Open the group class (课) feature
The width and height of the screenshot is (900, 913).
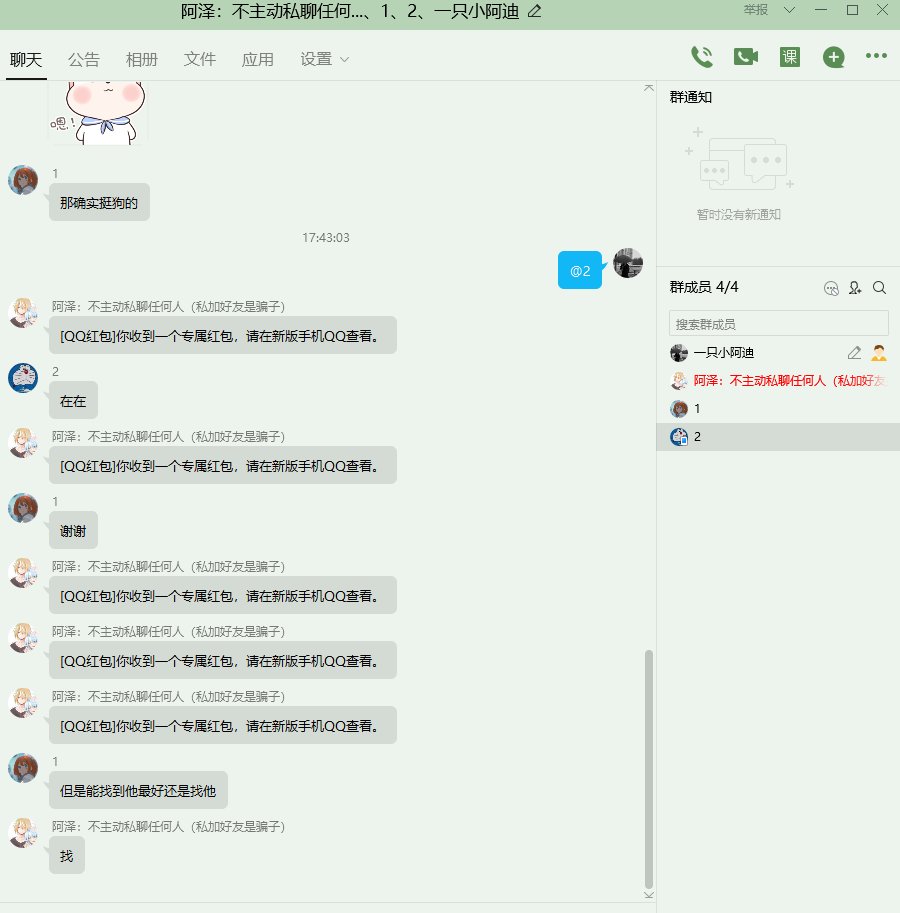[790, 57]
